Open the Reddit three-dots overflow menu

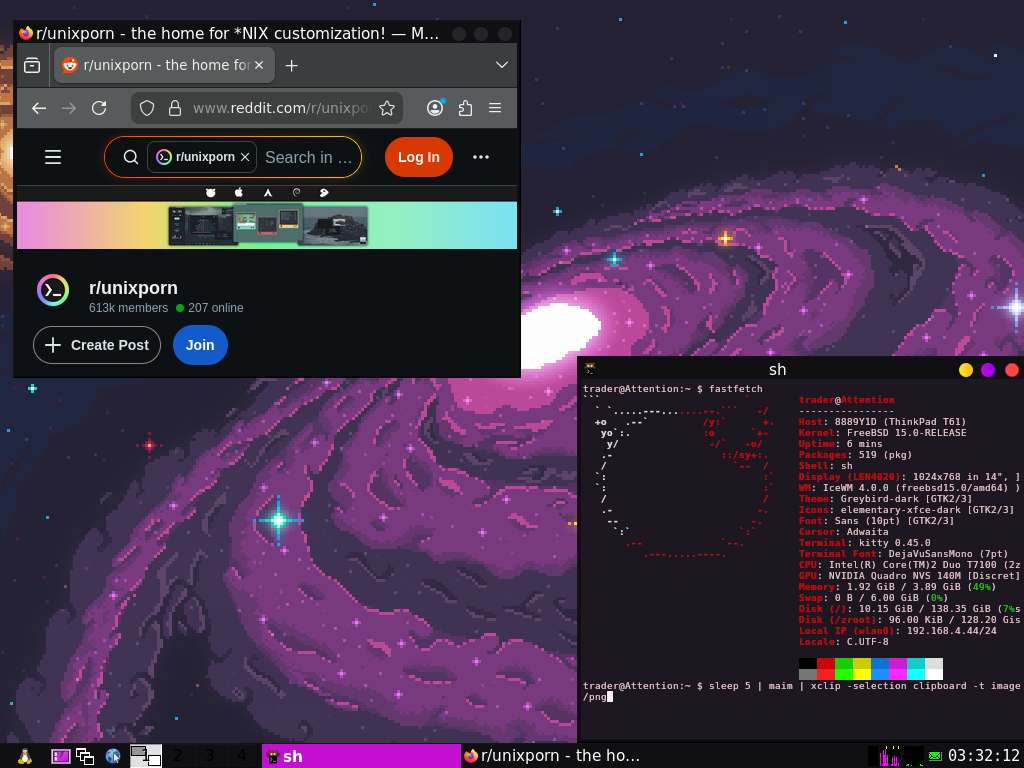481,157
